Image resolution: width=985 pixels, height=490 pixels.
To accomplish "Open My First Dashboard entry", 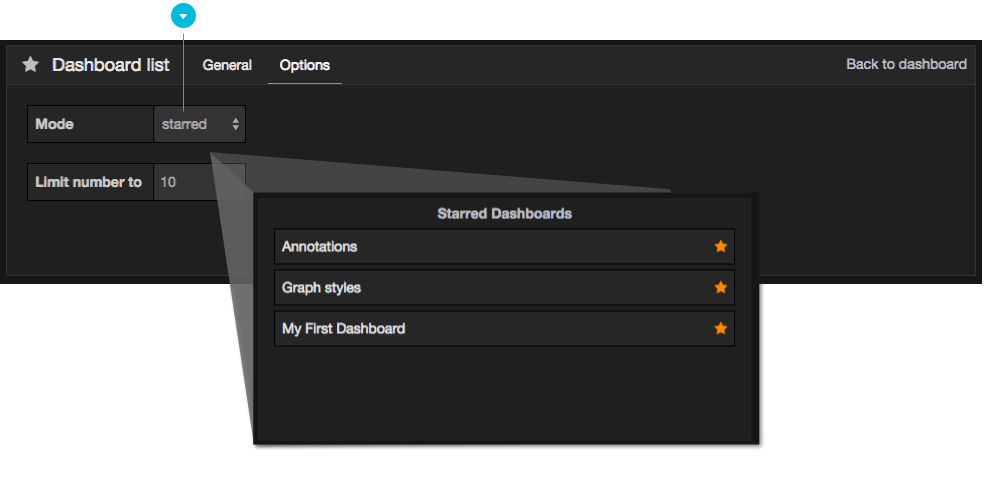I will coord(344,329).
